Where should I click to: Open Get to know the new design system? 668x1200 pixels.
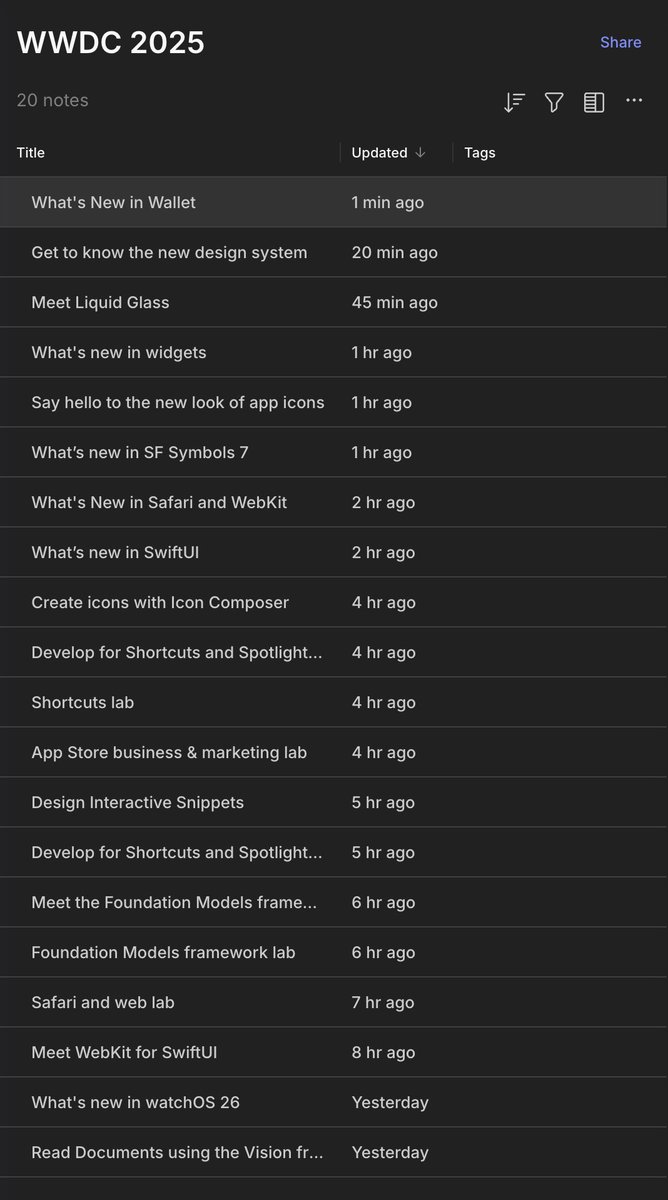pos(334,252)
